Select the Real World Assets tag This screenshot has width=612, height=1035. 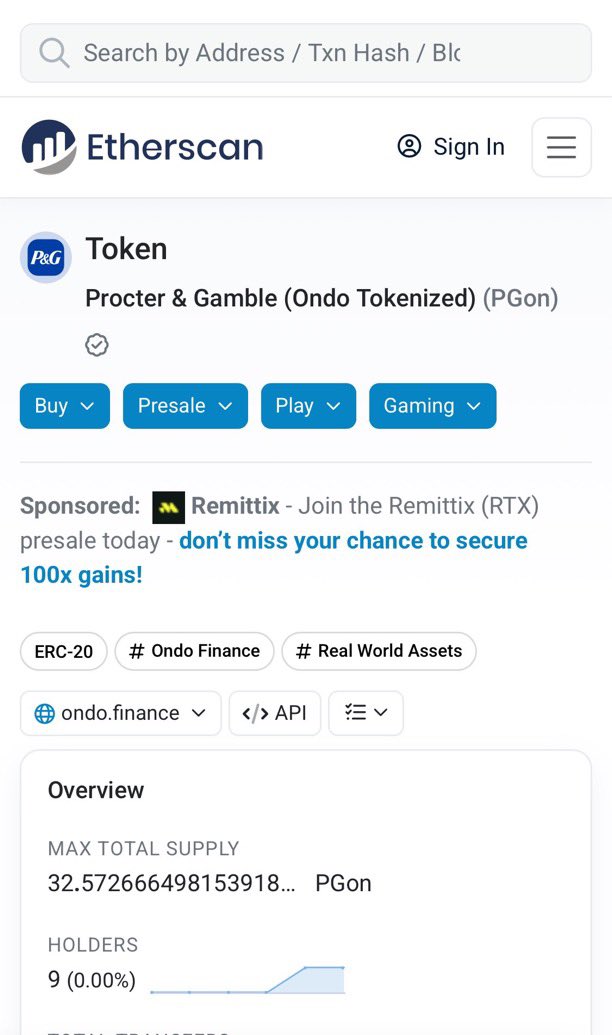tap(379, 651)
